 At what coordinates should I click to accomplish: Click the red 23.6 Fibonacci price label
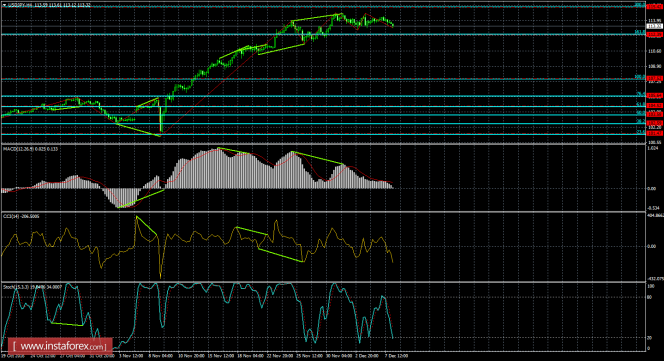point(655,133)
